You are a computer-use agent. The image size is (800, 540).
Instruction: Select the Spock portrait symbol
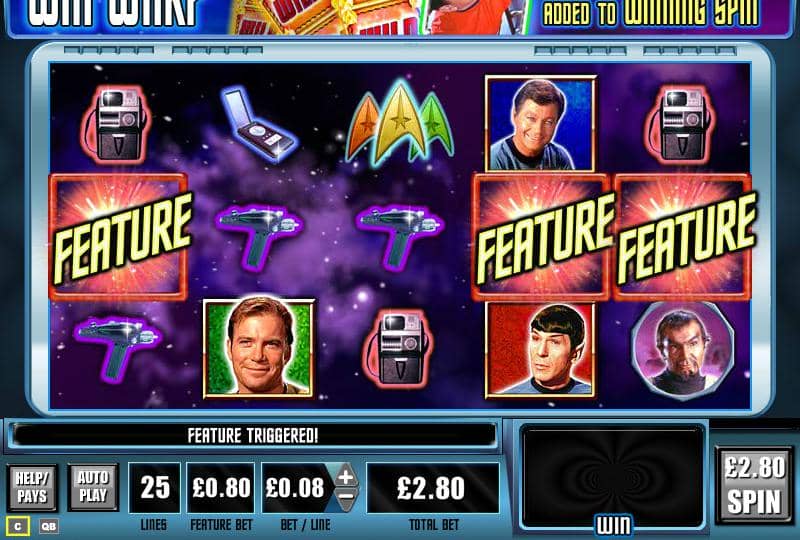540,350
